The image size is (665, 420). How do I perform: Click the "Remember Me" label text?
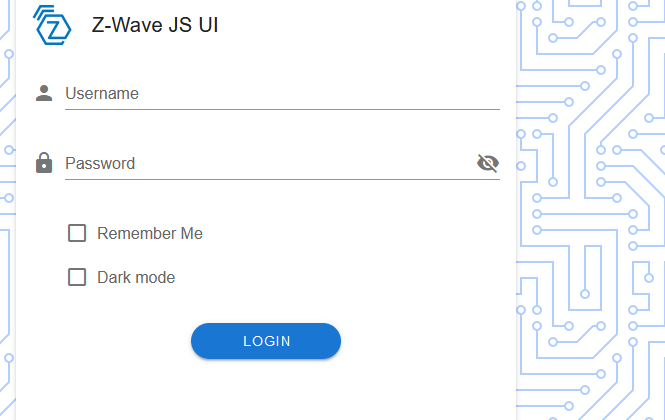(150, 233)
